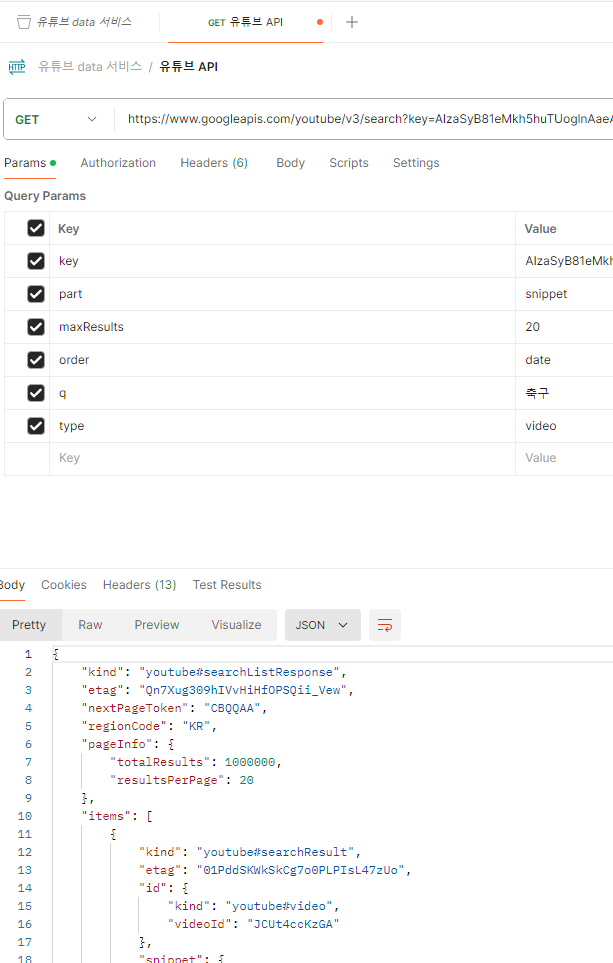Click the part value 'snippet'

[546, 294]
